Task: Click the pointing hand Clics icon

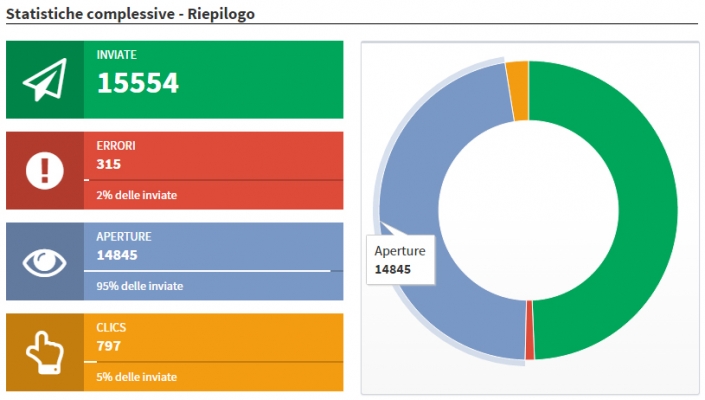Action: (45, 352)
